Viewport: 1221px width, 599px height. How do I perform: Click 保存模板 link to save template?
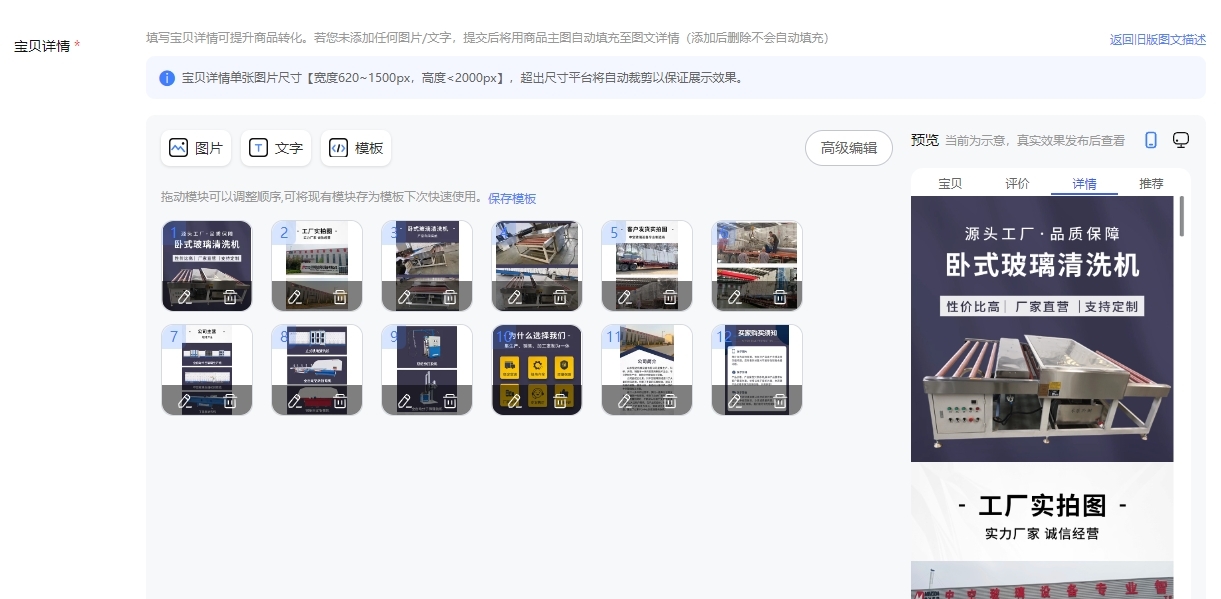pos(512,198)
